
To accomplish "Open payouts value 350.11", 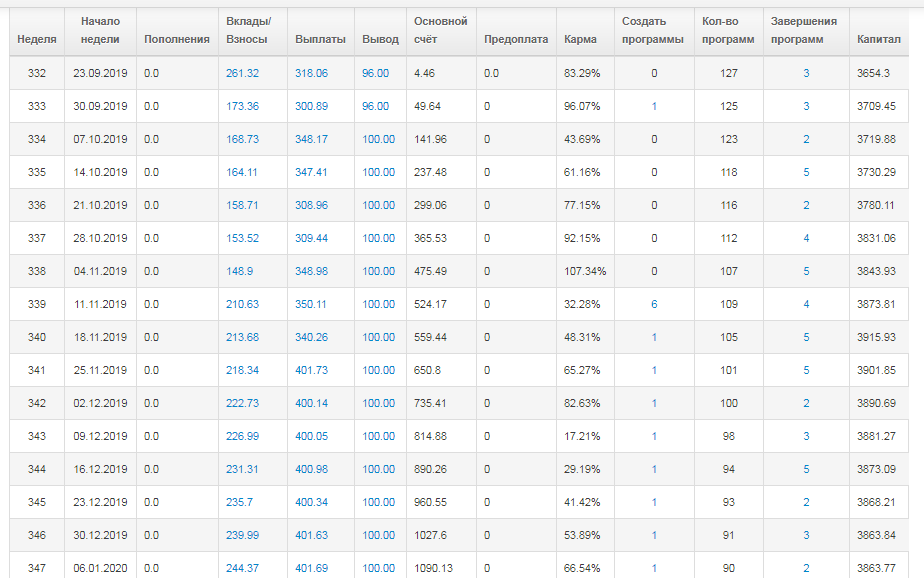I will tap(311, 304).
